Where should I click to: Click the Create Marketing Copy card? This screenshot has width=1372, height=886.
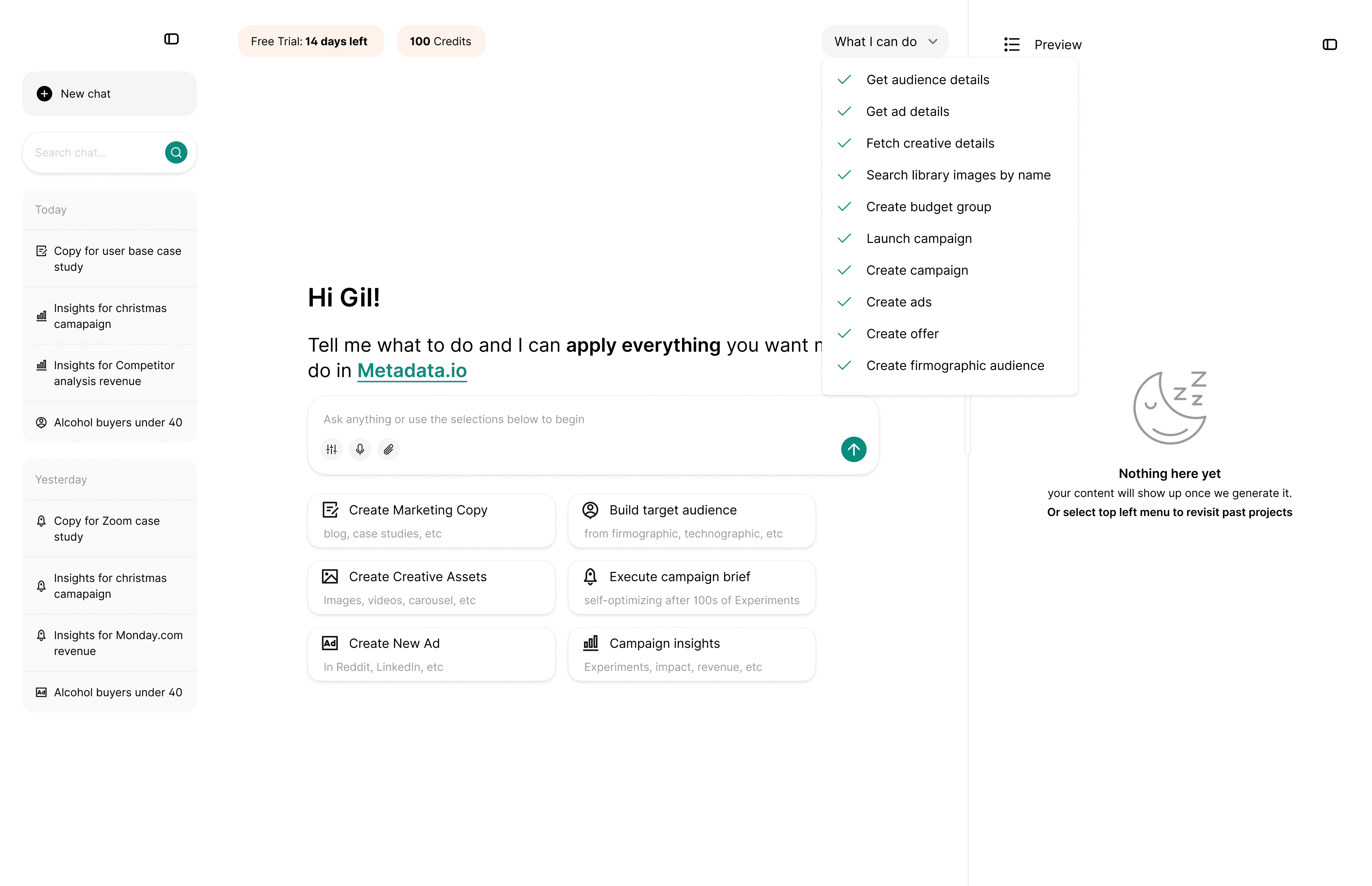(x=431, y=521)
